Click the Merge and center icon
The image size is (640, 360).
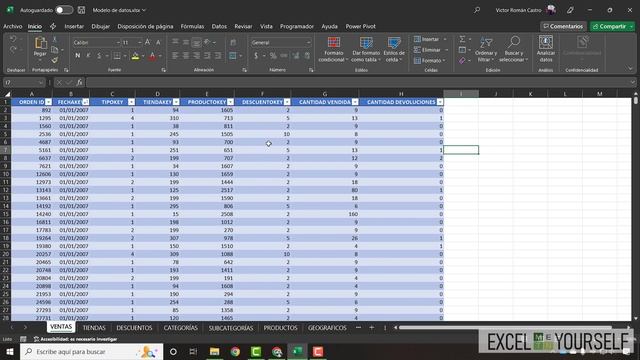(x=233, y=56)
